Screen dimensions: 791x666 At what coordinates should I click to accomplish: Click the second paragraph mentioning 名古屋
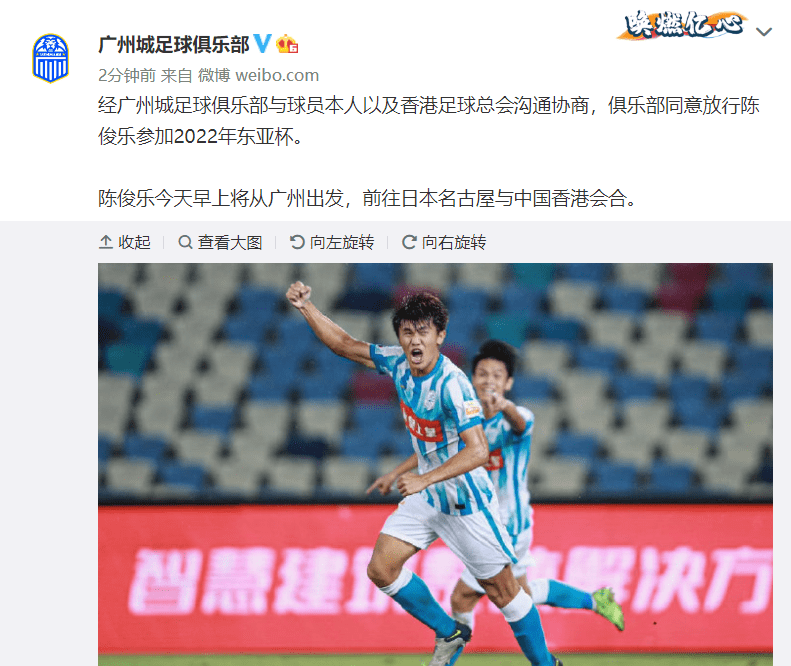pyautogui.click(x=367, y=198)
